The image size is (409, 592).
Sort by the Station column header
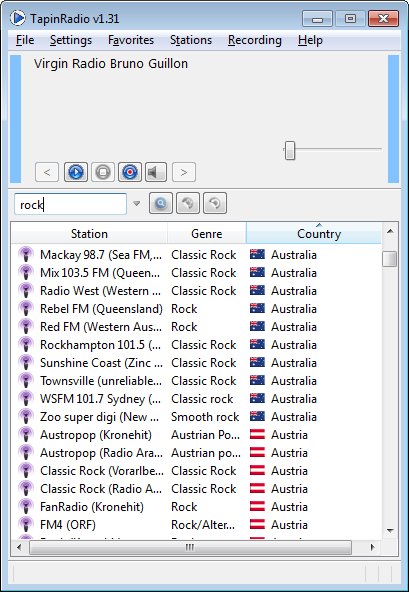coord(89,233)
